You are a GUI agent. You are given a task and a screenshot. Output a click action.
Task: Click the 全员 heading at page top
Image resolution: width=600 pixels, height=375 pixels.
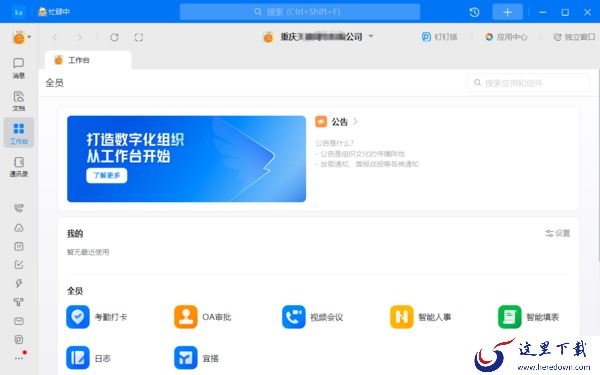(54, 83)
